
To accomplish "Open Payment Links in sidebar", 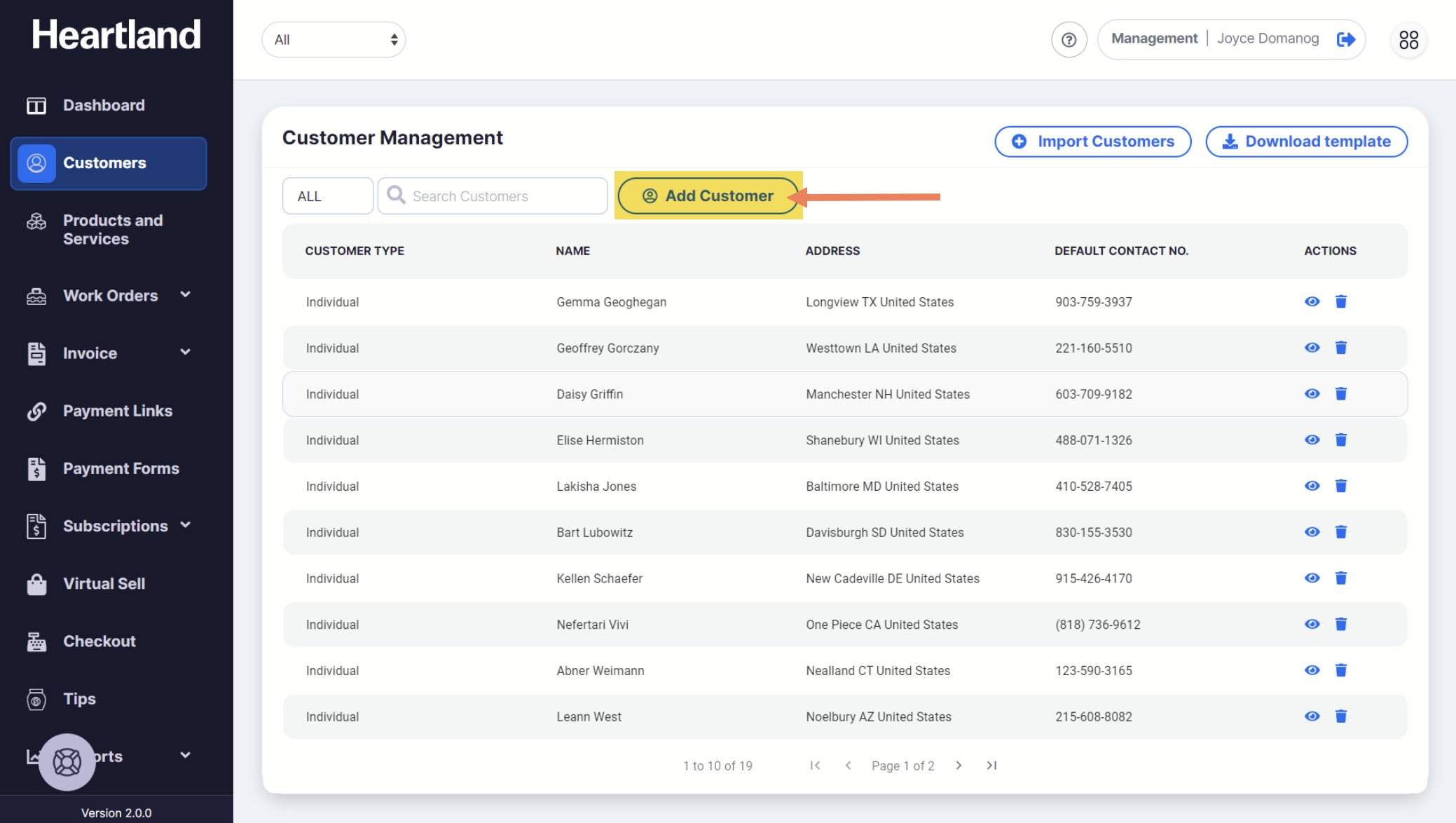I will pos(117,411).
